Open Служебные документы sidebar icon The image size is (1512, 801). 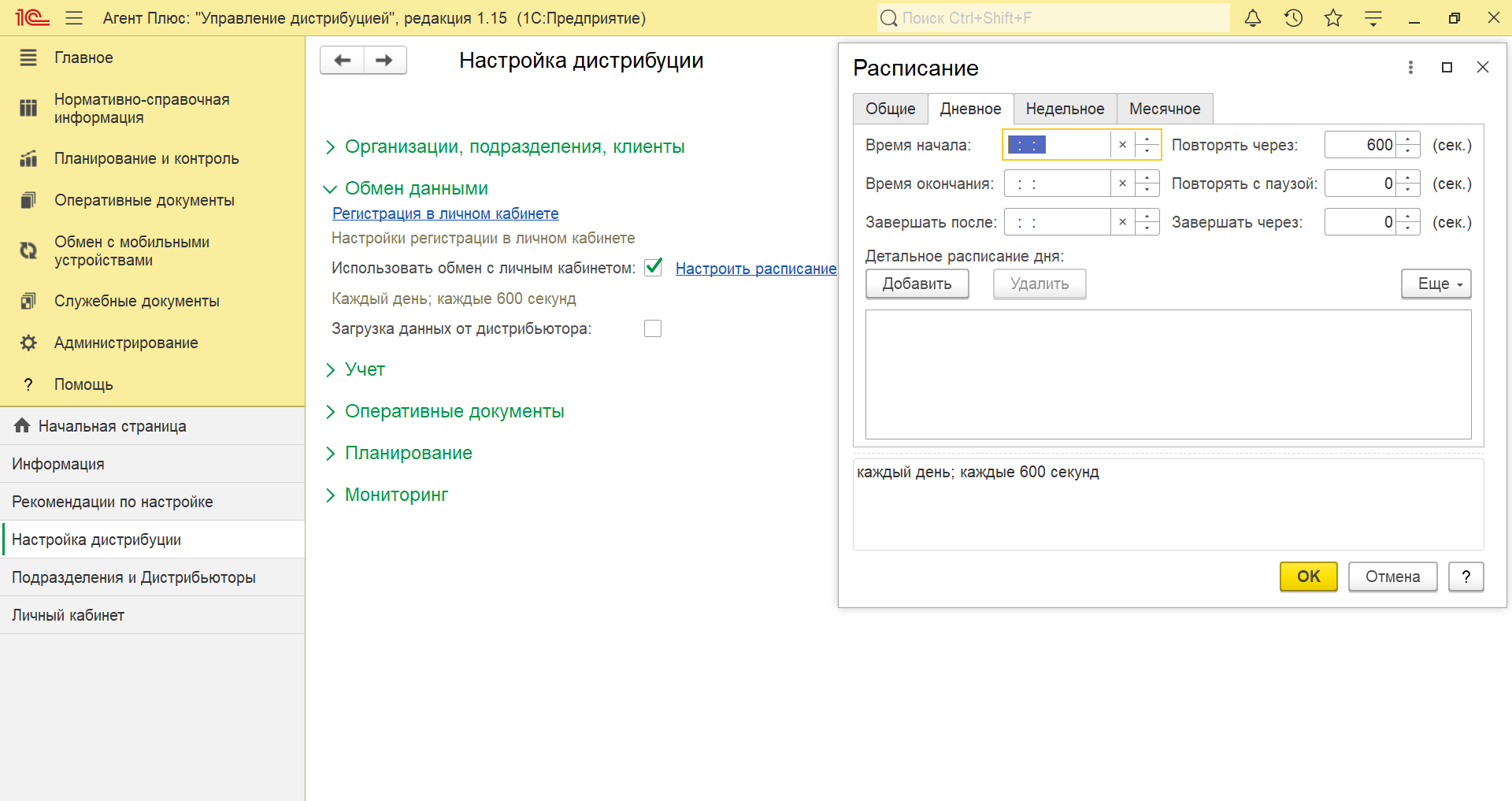28,301
